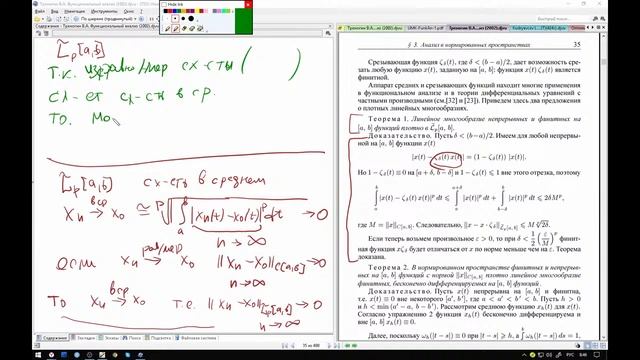
Task: Select the medium eraser tool
Action: point(192,29)
